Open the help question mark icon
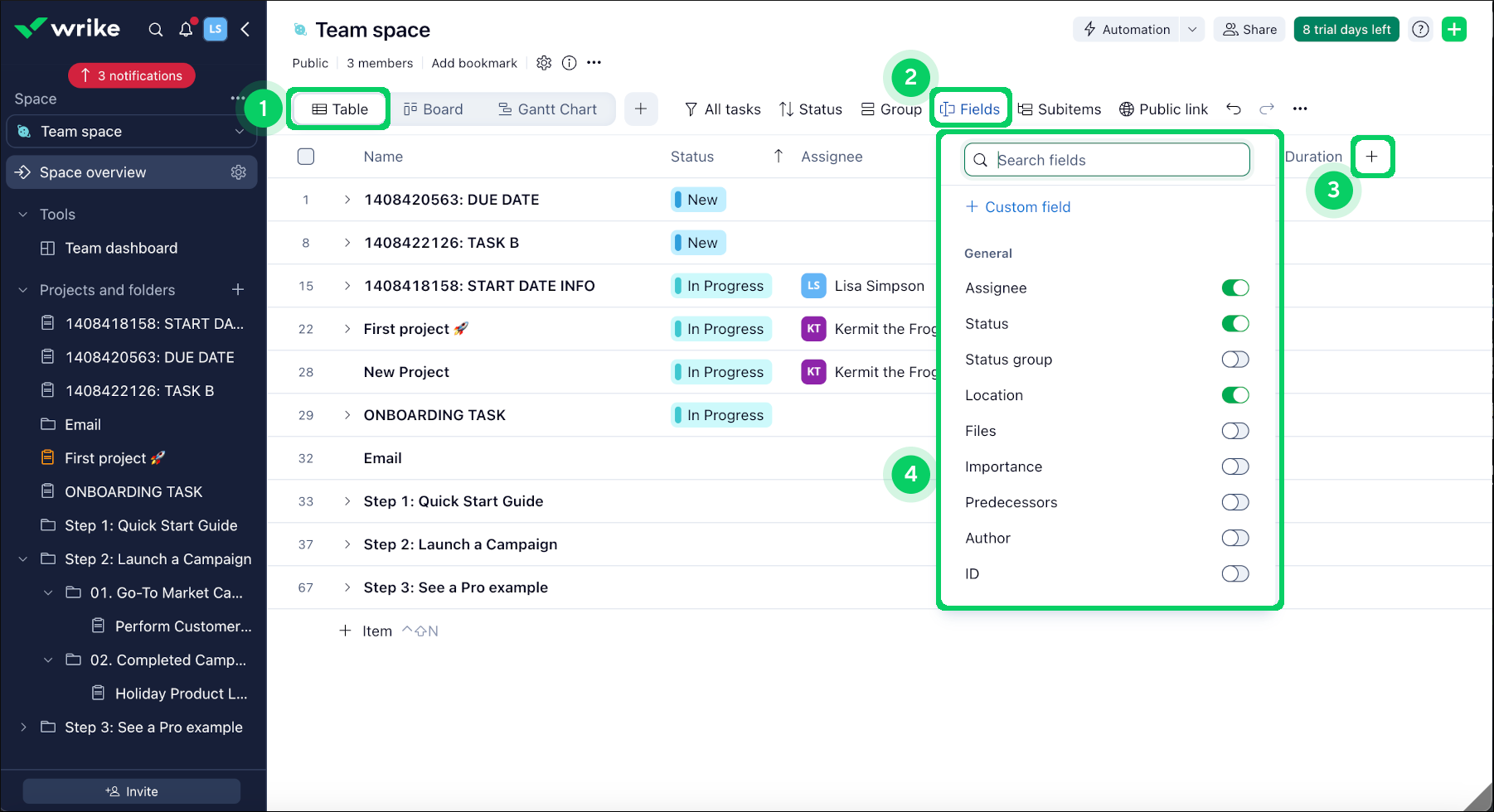 tap(1420, 30)
